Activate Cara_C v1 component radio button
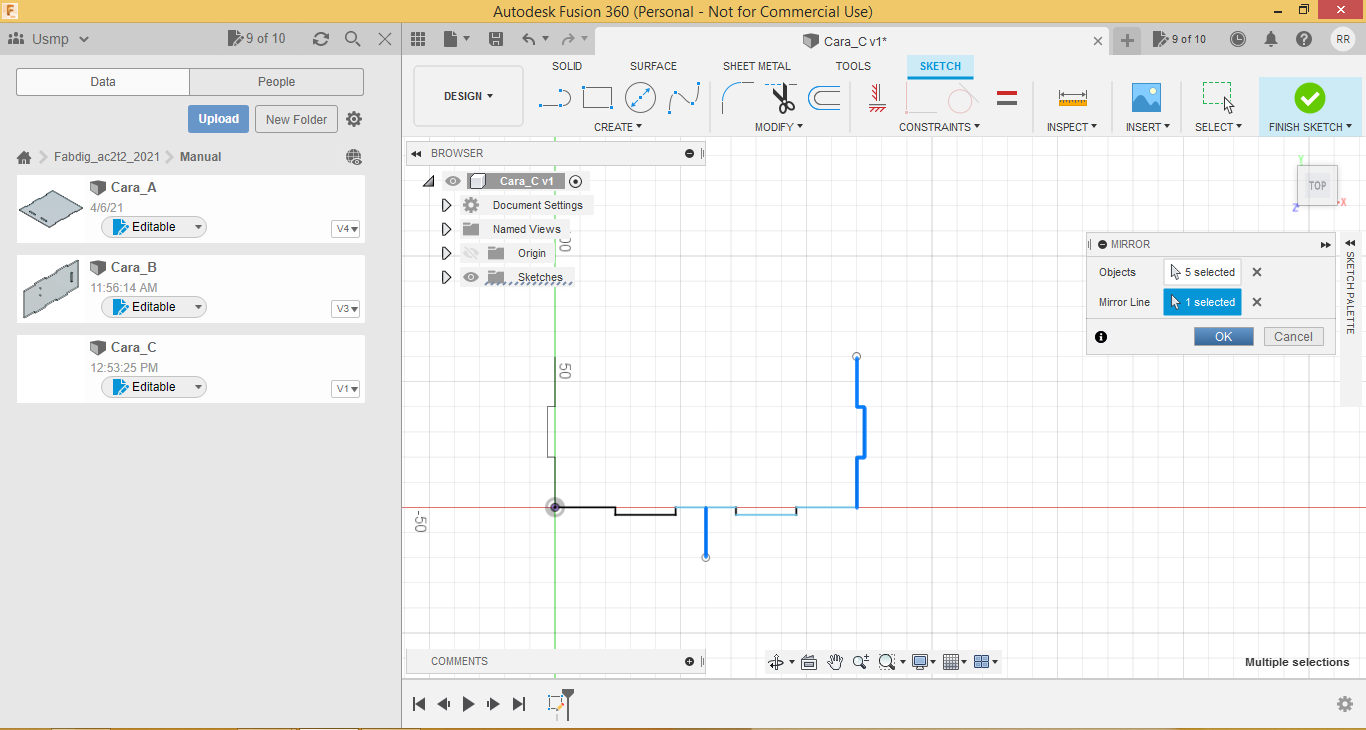The height and width of the screenshot is (730, 1366). tap(575, 181)
